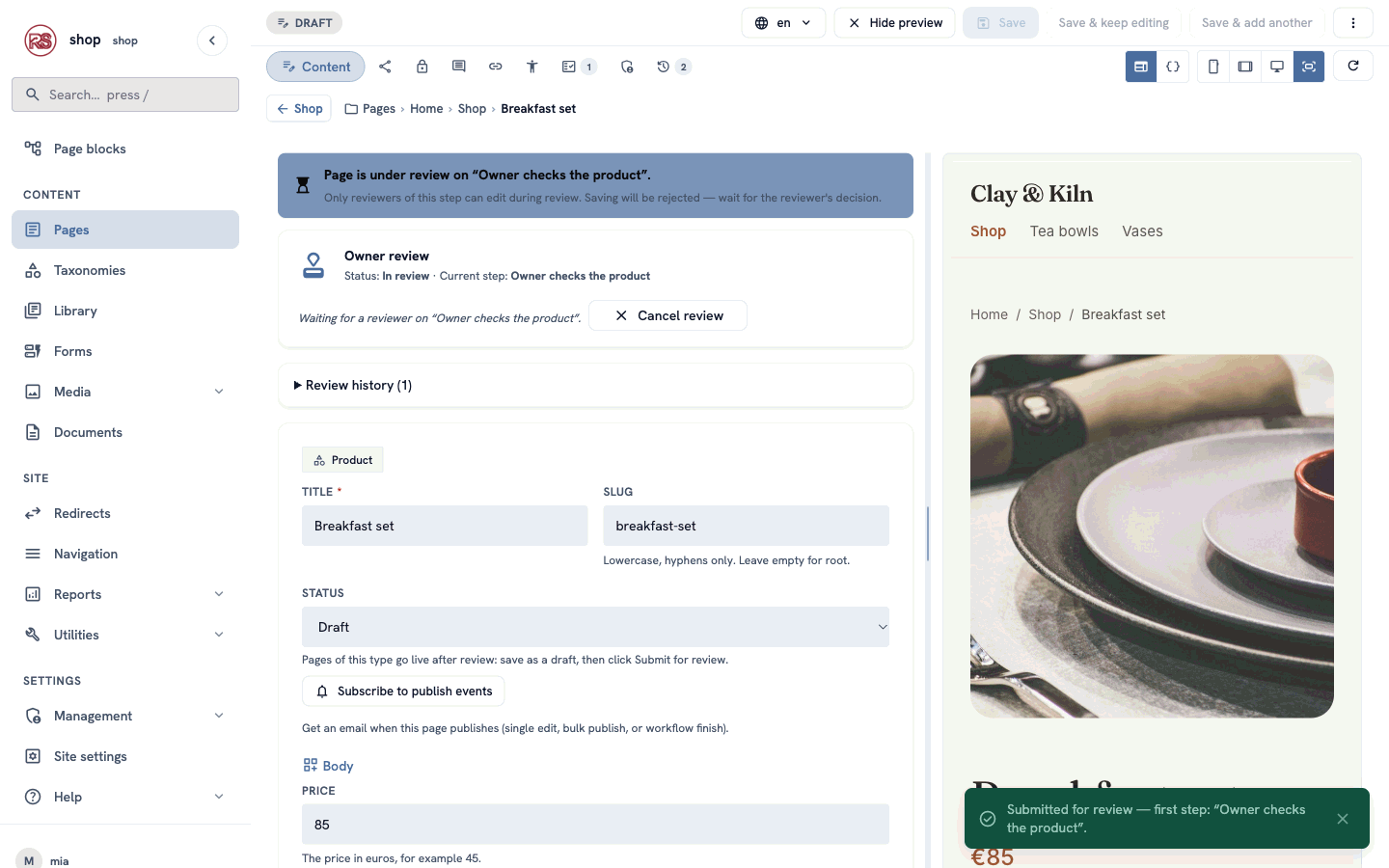The image size is (1389, 868).
Task: Open the Status dropdown showing Draft
Action: (595, 627)
